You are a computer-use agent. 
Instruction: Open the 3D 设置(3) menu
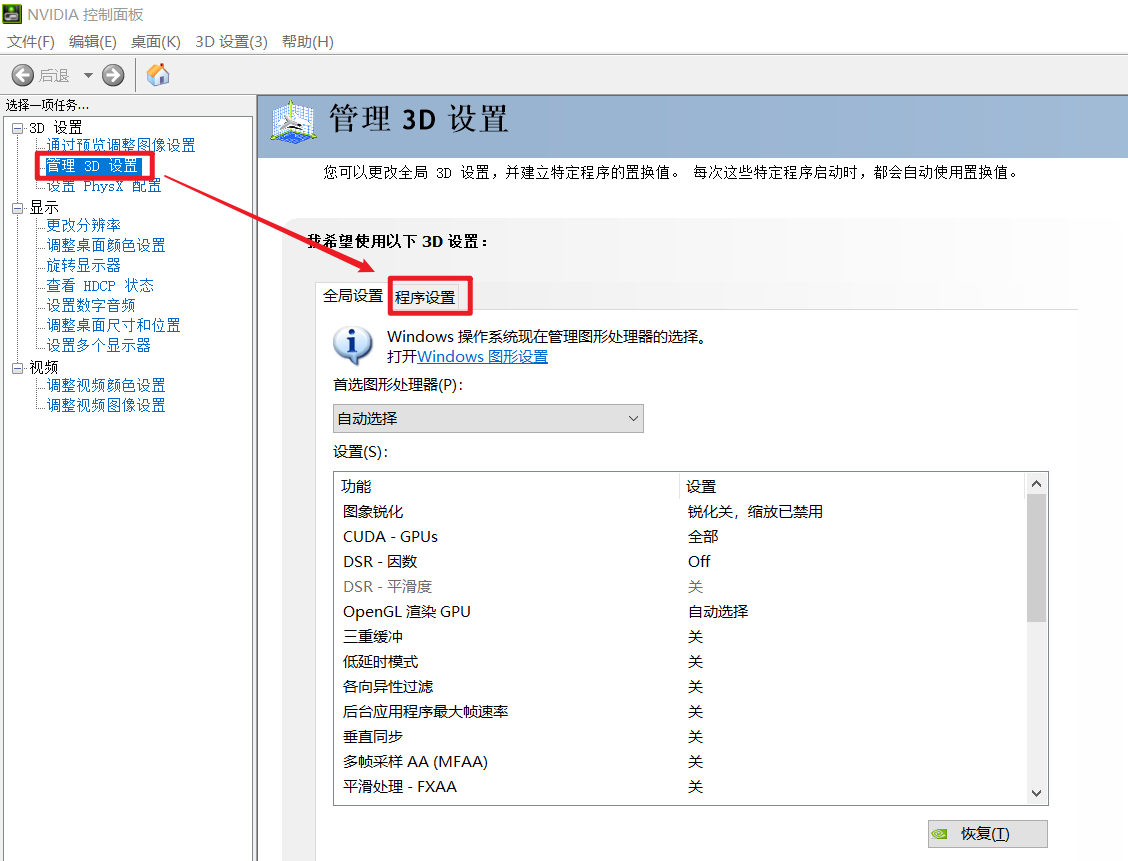click(x=231, y=42)
